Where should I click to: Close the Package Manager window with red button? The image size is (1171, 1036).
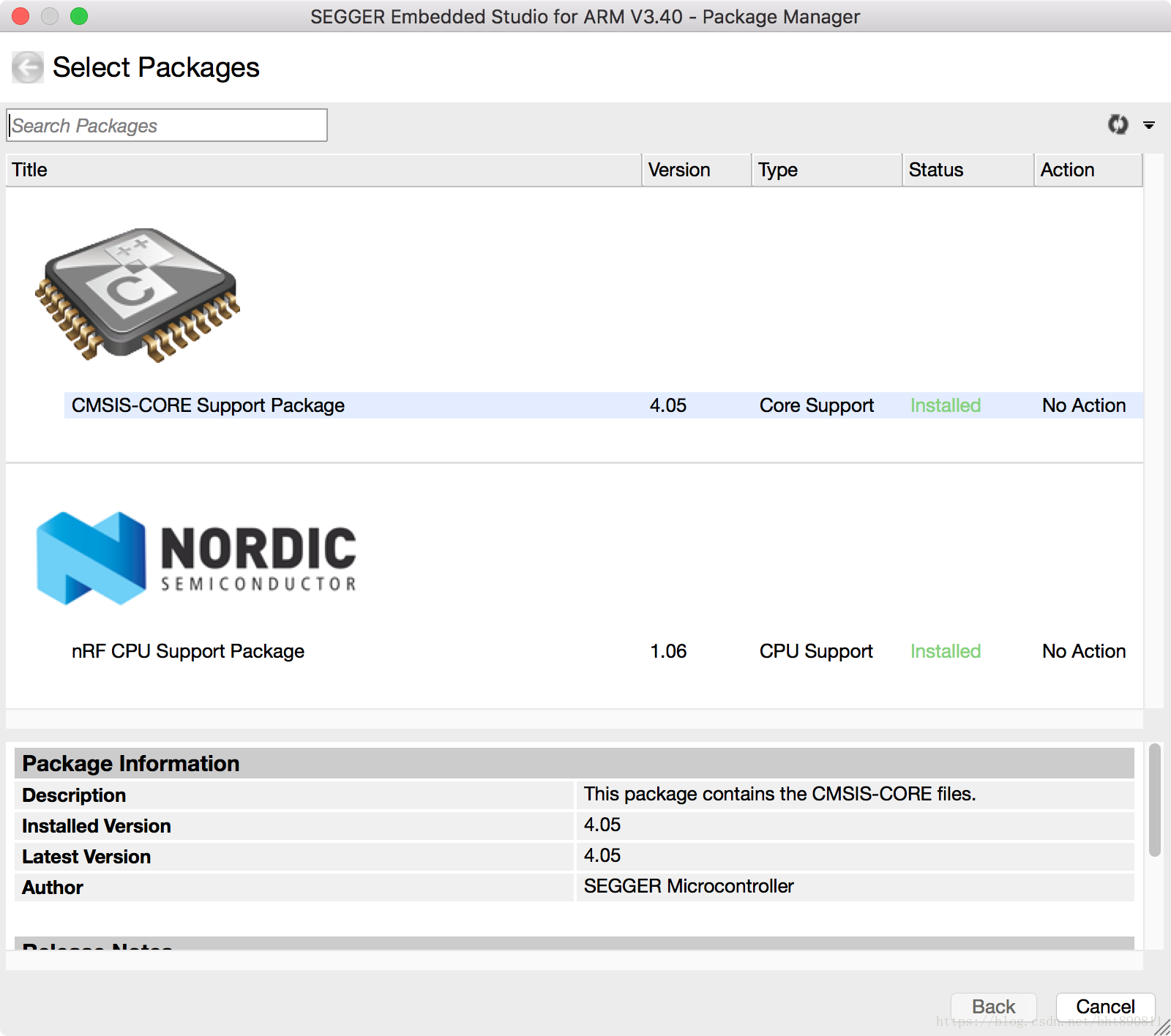click(x=20, y=16)
